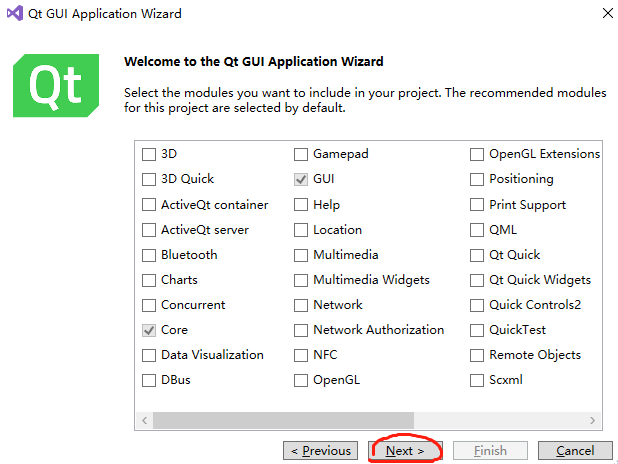Select ActiveQt container module

click(x=149, y=205)
